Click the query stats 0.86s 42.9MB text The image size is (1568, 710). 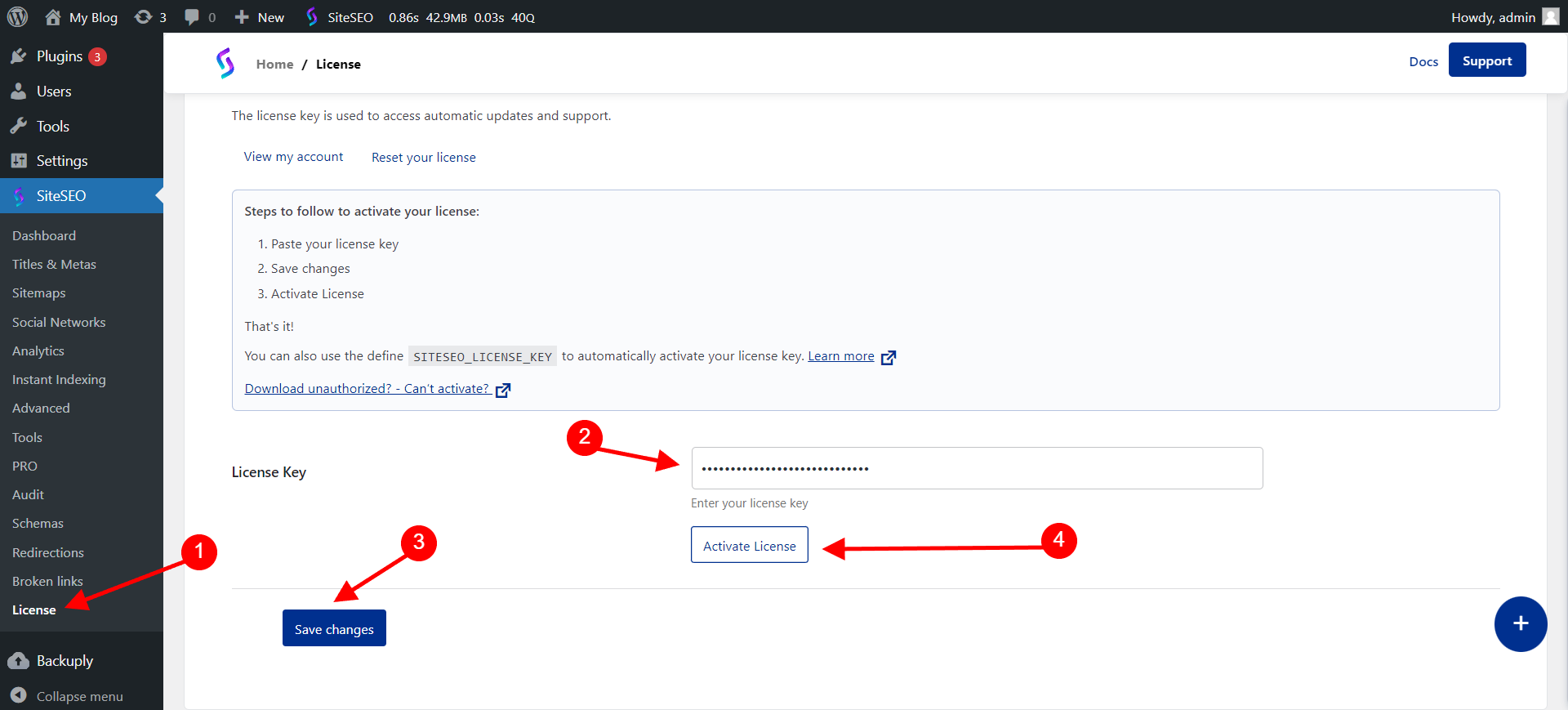(461, 17)
